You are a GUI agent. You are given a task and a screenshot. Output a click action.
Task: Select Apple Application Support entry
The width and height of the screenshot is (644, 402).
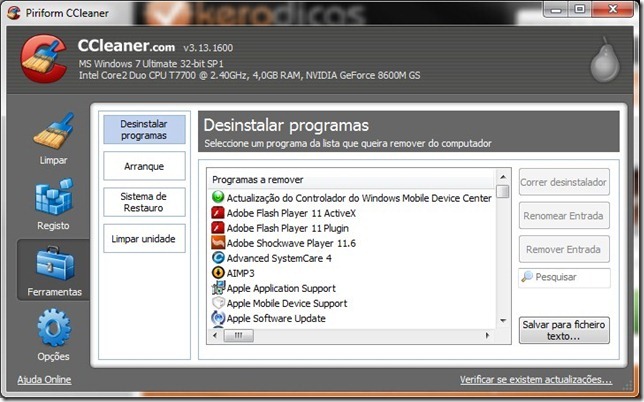[x=274, y=288]
